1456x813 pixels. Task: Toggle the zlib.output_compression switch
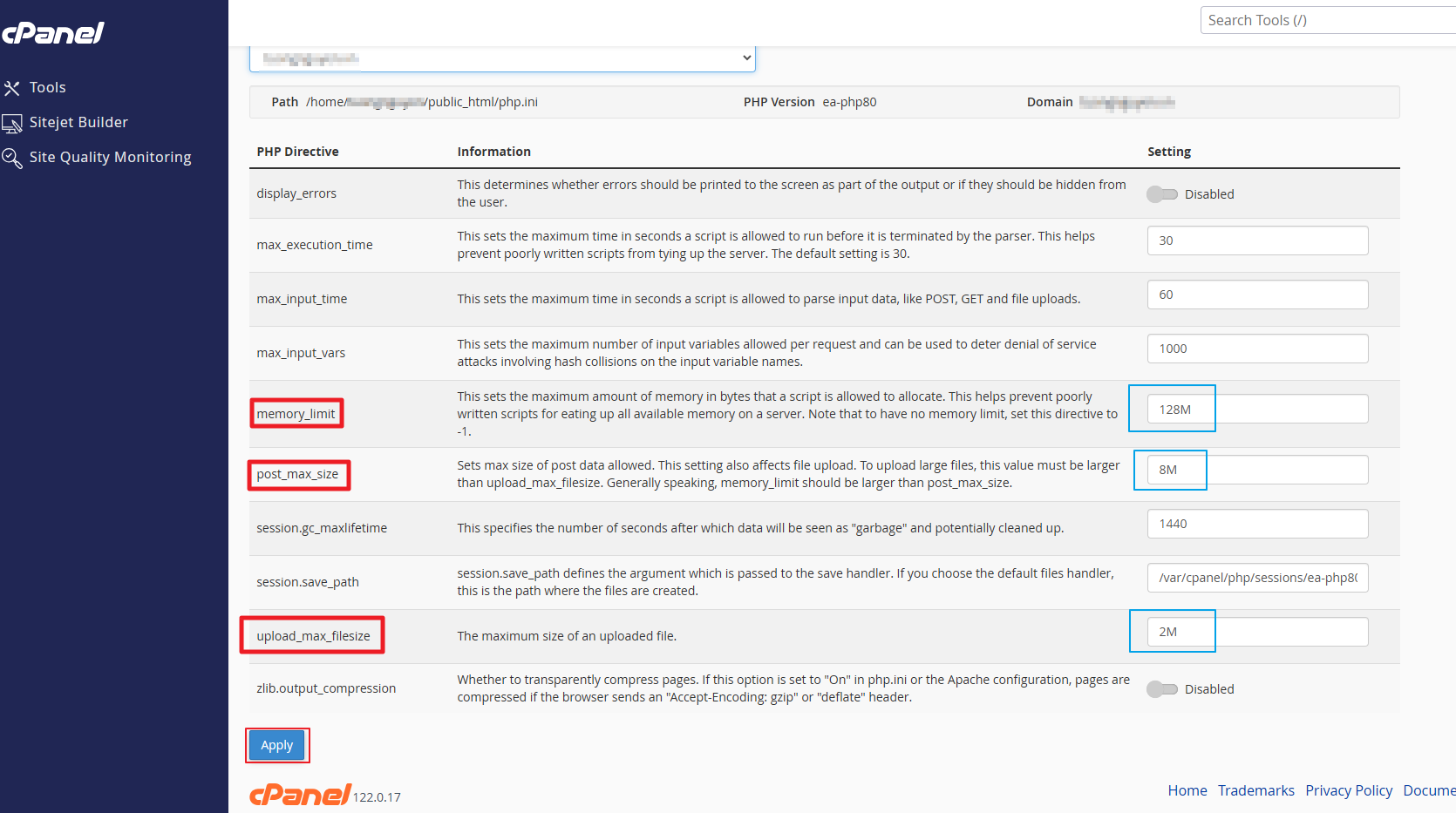click(1161, 689)
